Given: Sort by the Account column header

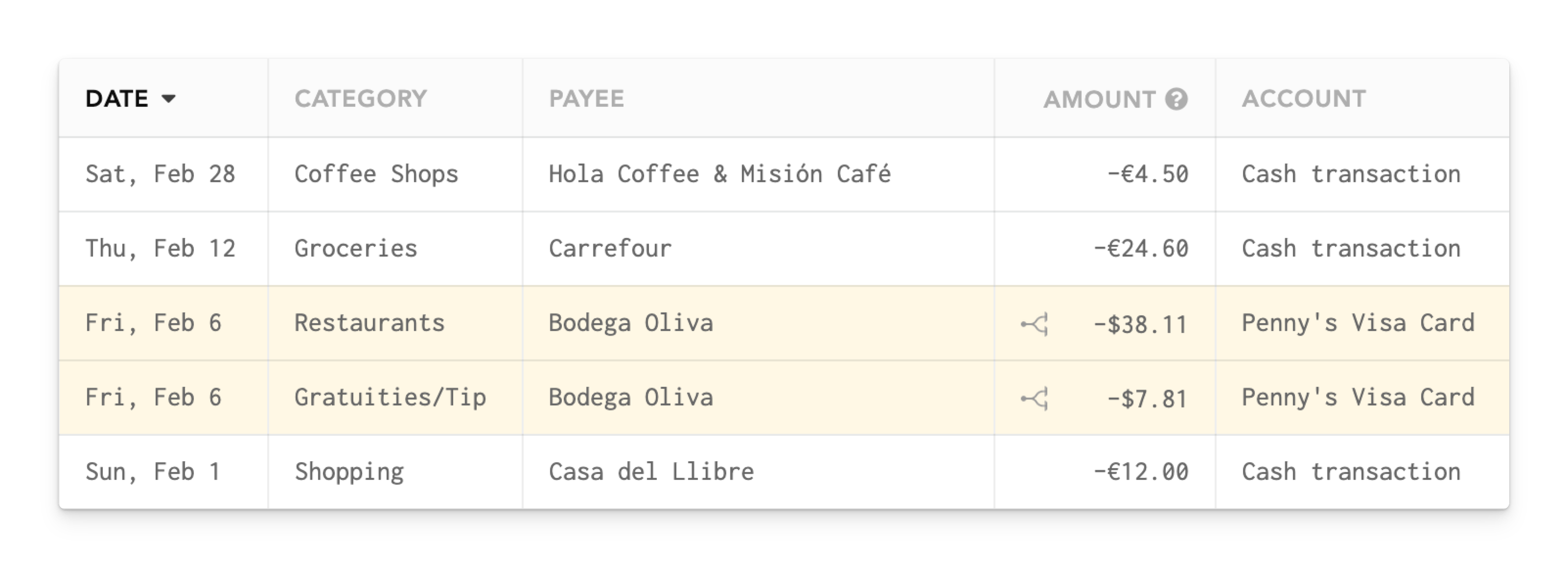Looking at the screenshot, I should pos(1304,98).
